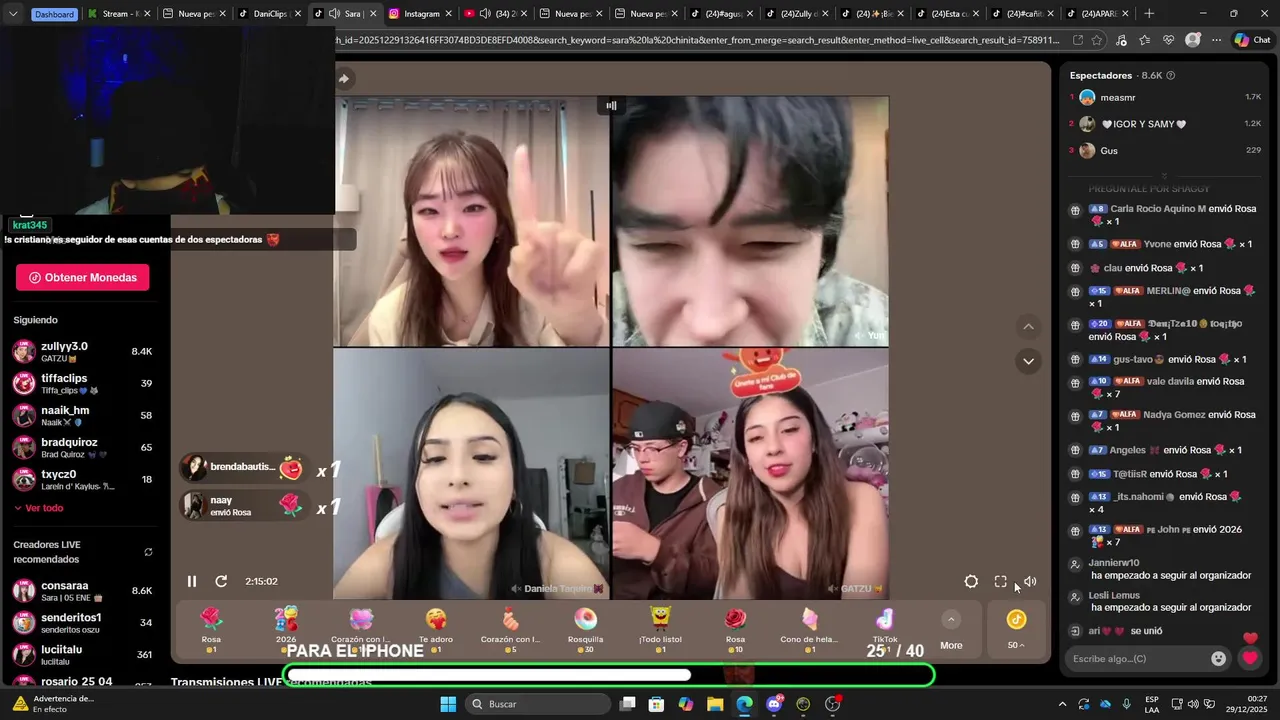Select Jannierw10 follow notification in chat

pos(1160,569)
